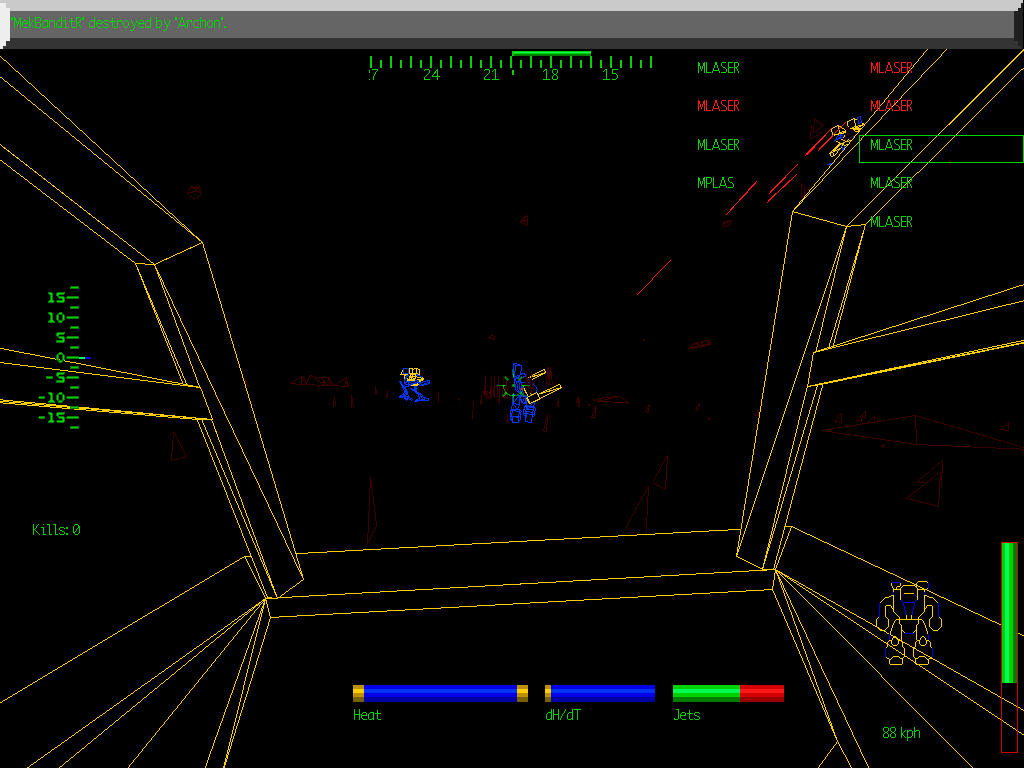Click the red overheated MLASER entry
Screen dimensions: 1024x768
click(x=718, y=106)
